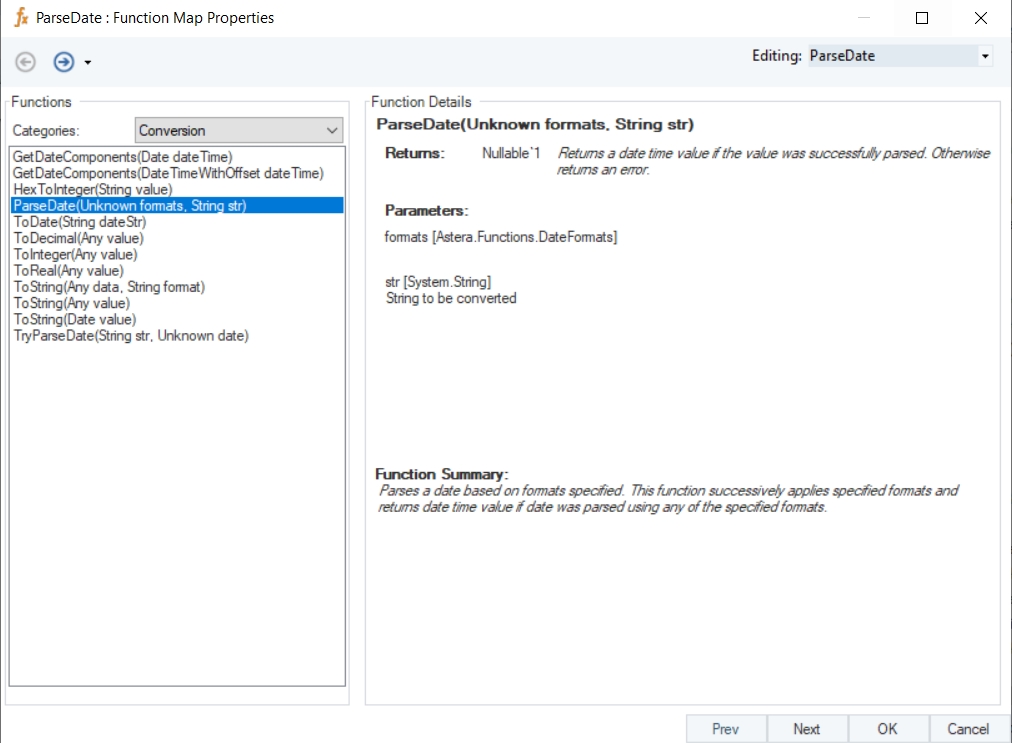Select ToString(Any data, String format) entry
Screen dimensions: 1012x743
(x=108, y=287)
